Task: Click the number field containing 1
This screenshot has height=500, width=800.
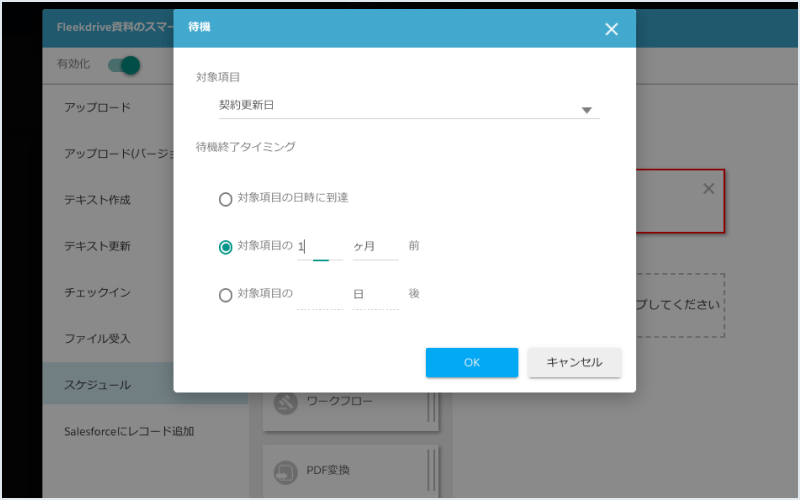Action: pos(319,246)
